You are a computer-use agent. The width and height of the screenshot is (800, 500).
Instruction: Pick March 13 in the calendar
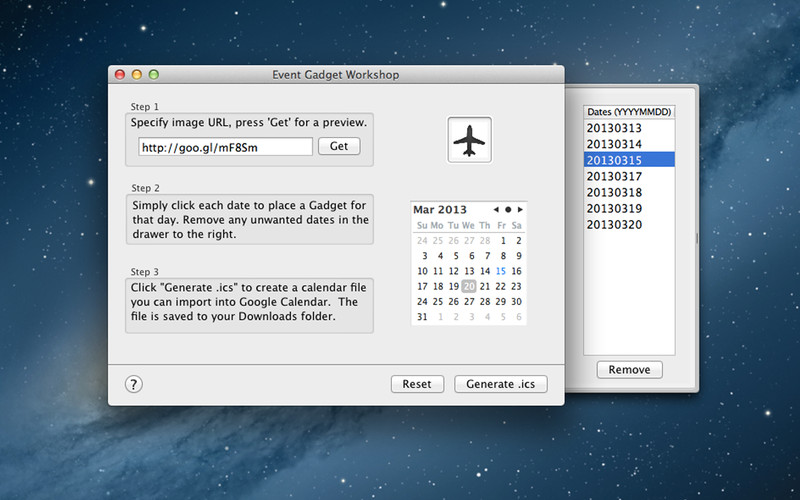click(469, 271)
